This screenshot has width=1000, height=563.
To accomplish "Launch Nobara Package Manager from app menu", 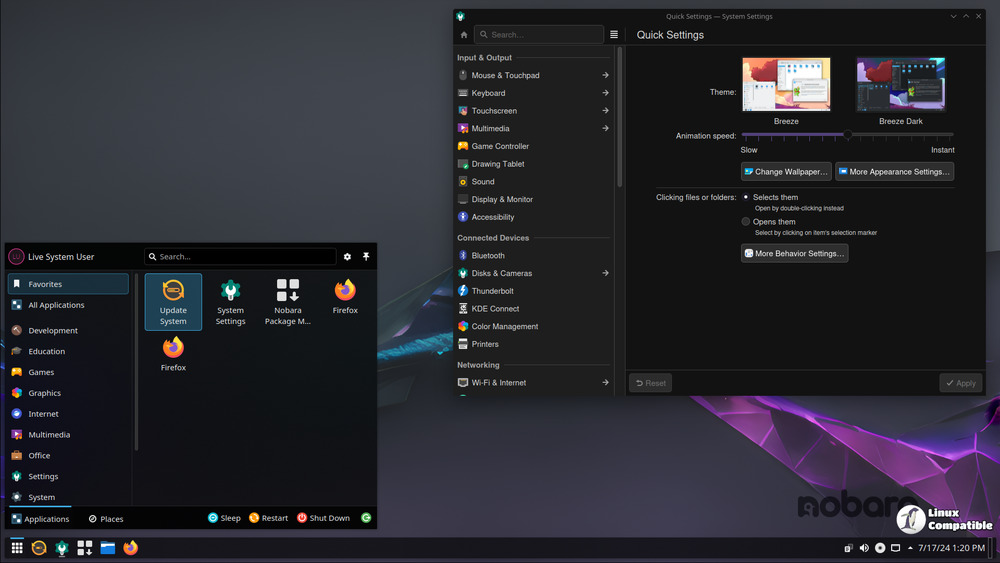I will point(287,300).
